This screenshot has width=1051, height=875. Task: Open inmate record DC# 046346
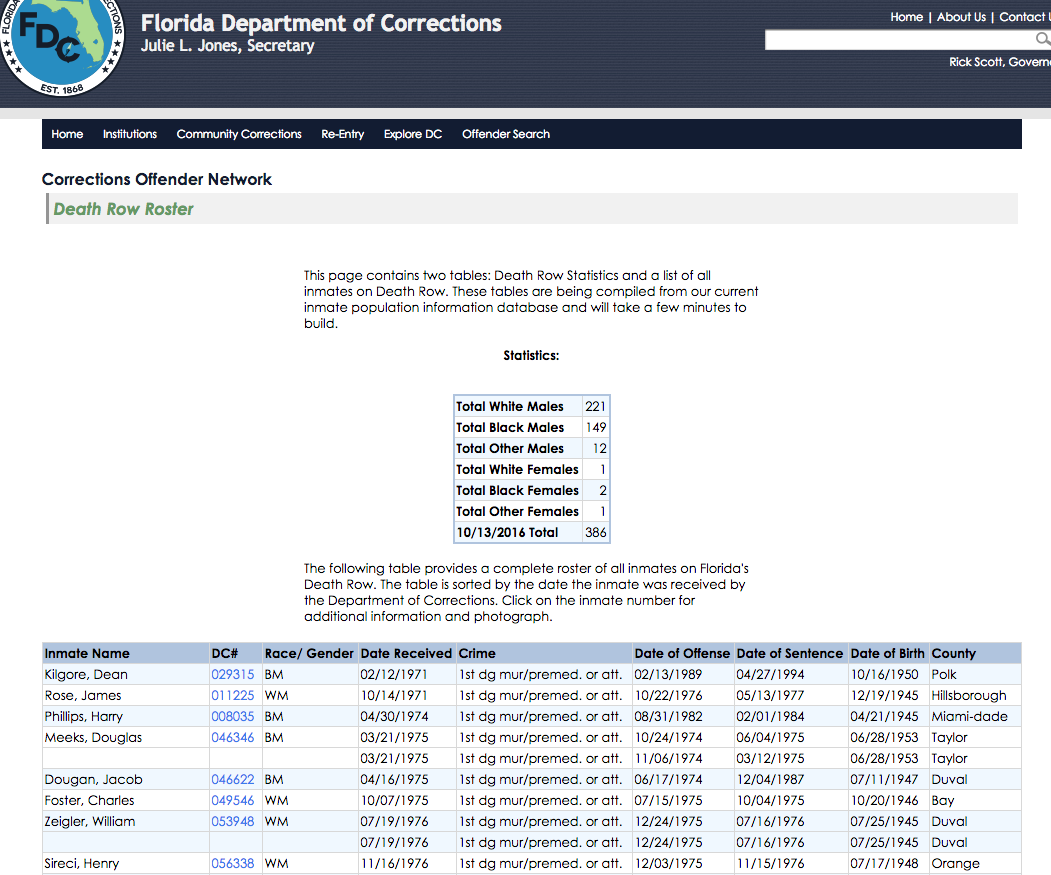pos(233,738)
